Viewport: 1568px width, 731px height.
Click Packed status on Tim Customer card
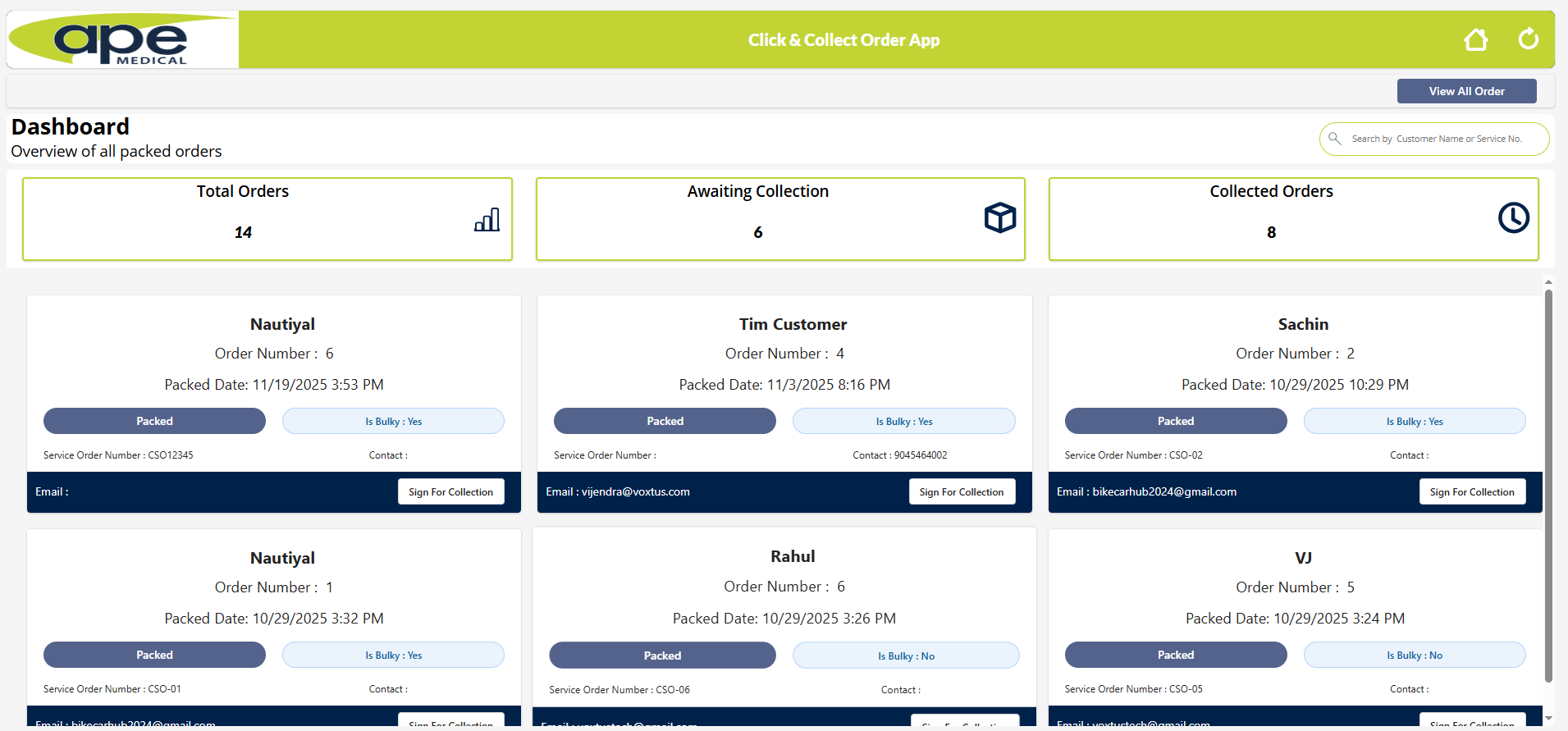(x=665, y=421)
